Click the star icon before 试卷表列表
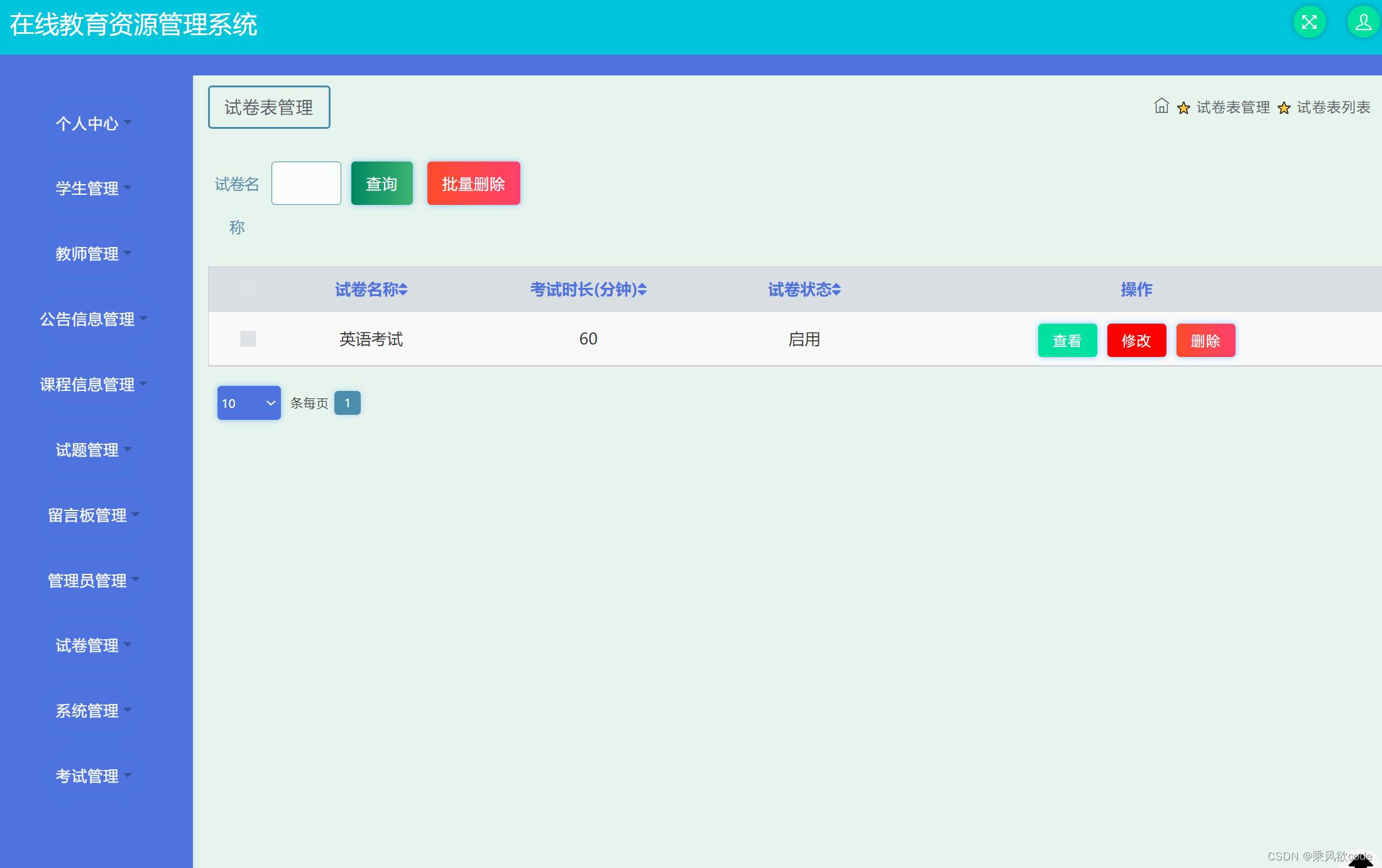1382x868 pixels. pos(1284,108)
